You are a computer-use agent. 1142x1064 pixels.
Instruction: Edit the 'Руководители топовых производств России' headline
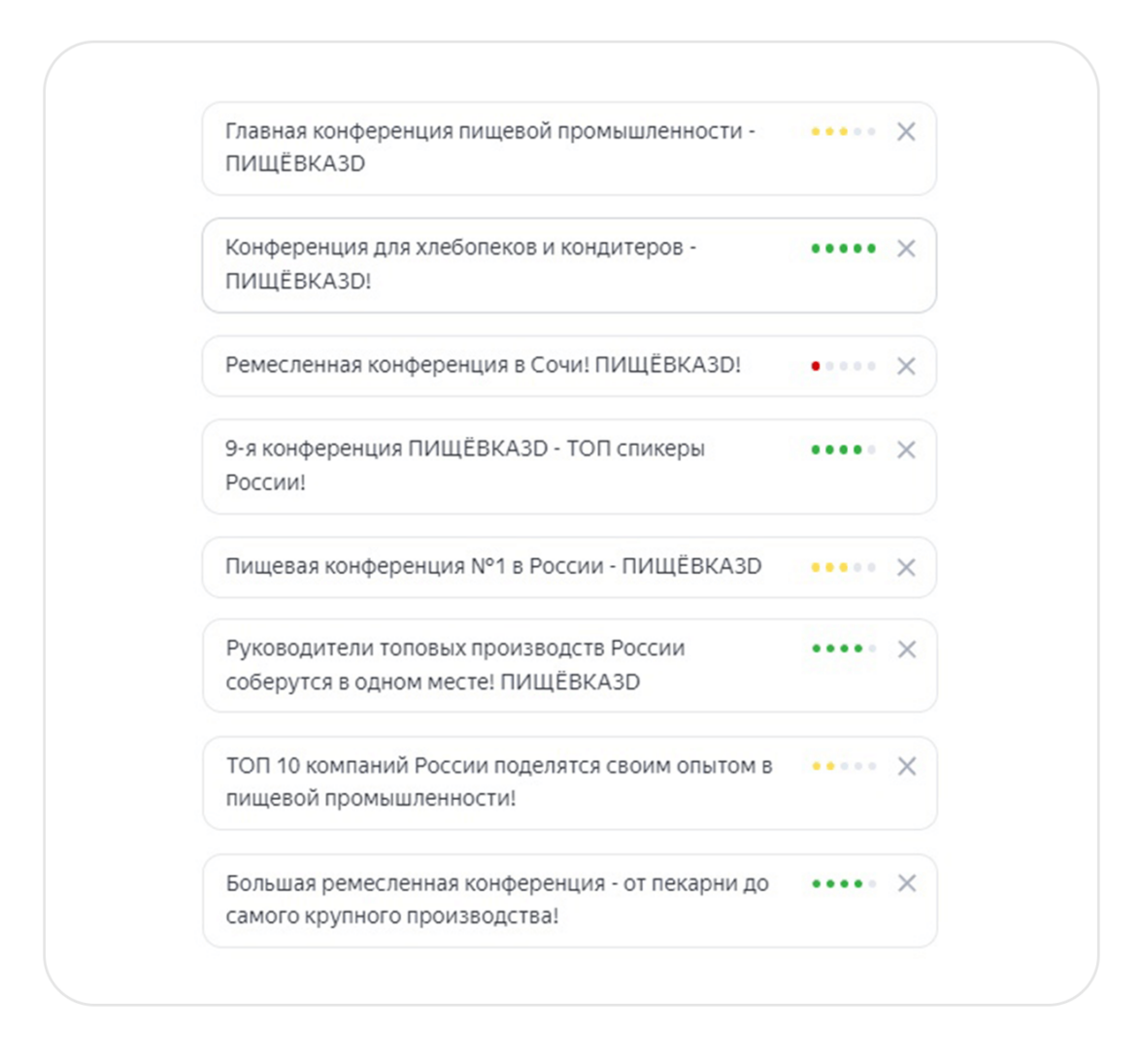point(454,665)
